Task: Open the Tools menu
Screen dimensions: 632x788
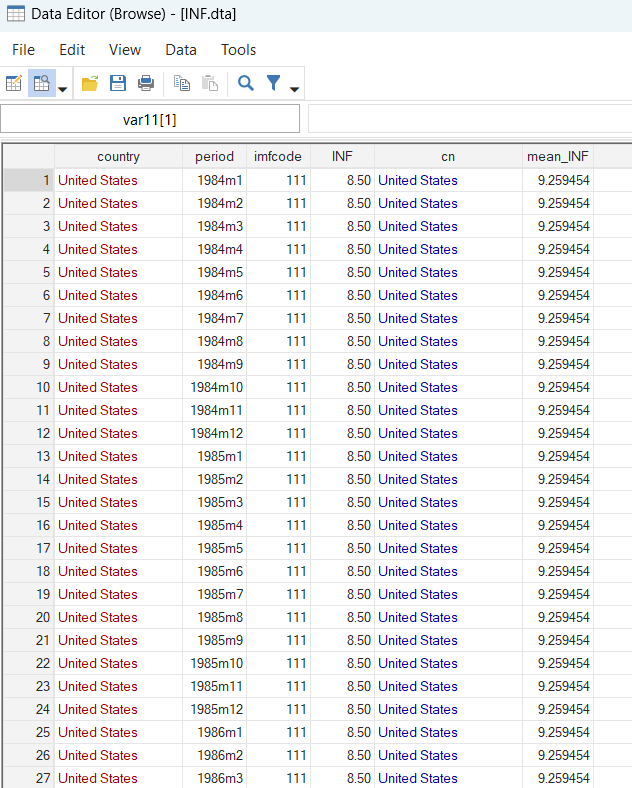Action: tap(239, 50)
